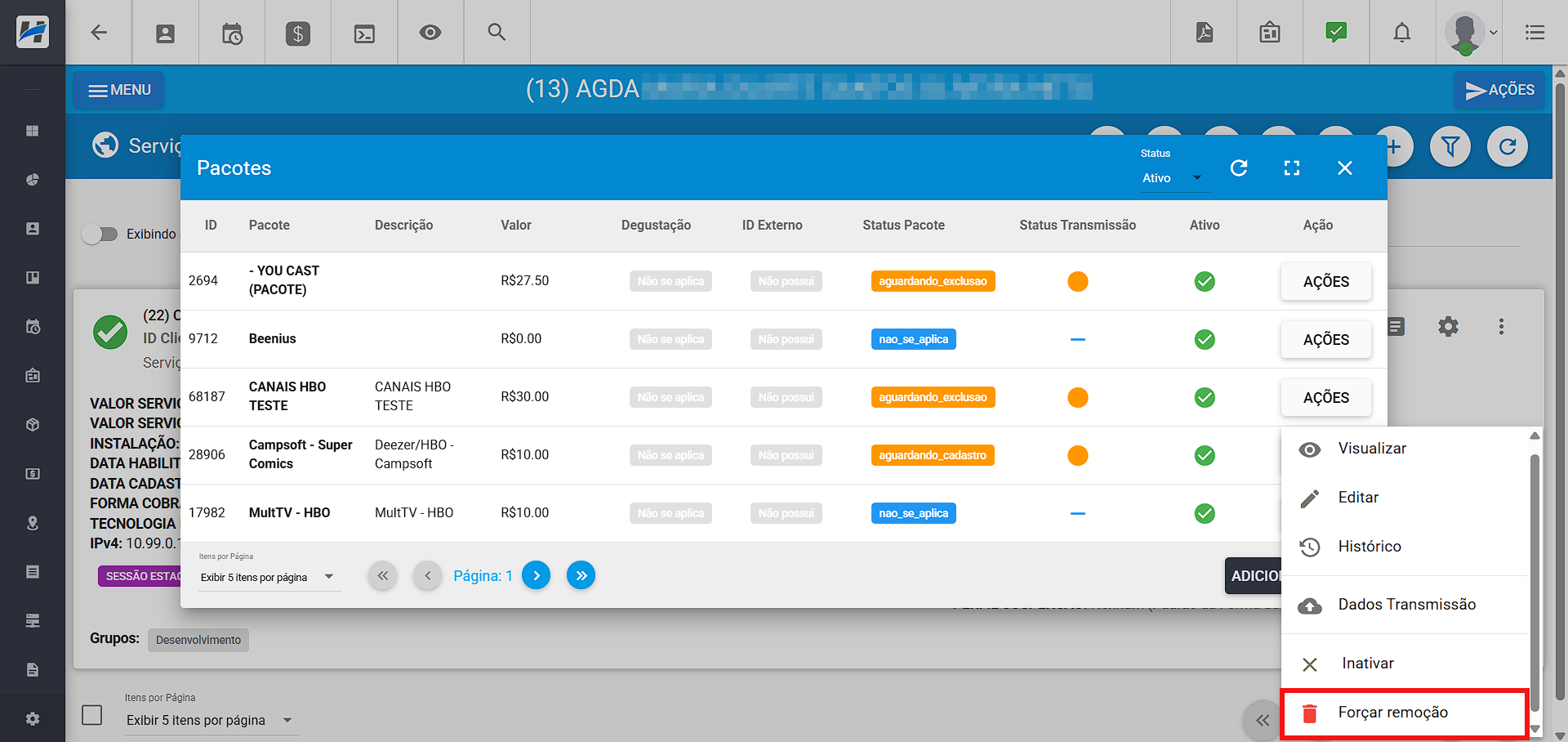This screenshot has width=1568, height=742.
Task: Select Inativar from actions menu
Action: pos(1404,664)
